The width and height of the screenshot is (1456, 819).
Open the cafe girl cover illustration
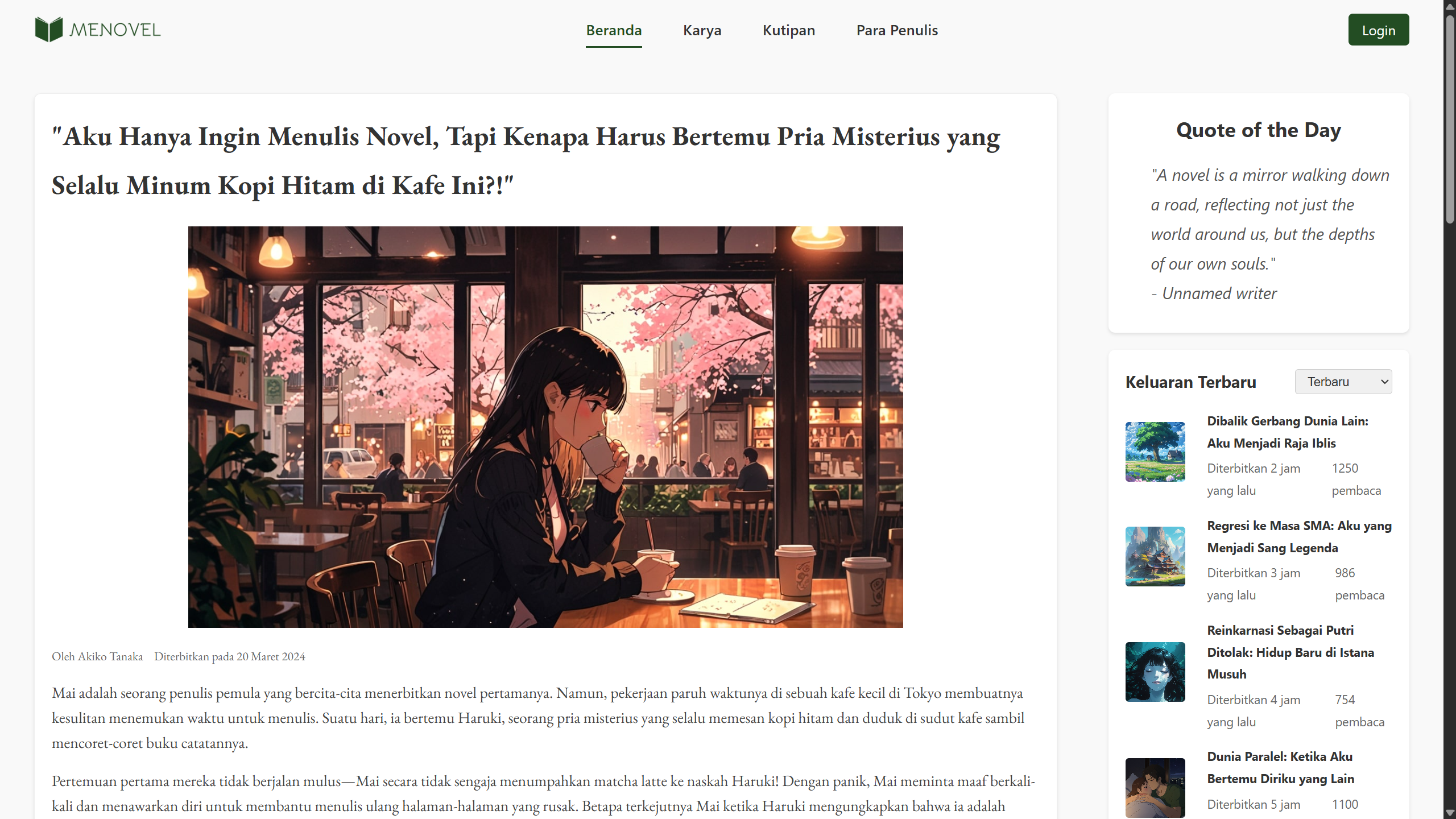(545, 427)
